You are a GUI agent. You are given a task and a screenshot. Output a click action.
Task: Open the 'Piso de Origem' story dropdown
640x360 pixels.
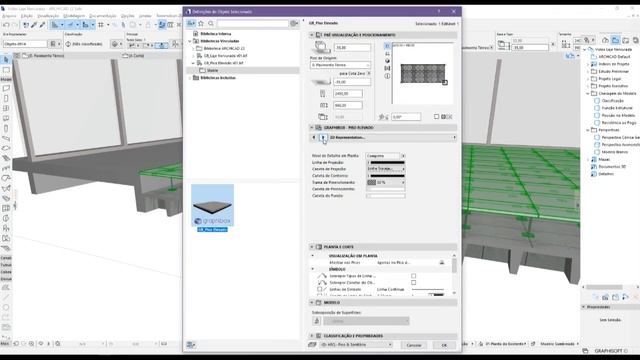click(x=340, y=65)
